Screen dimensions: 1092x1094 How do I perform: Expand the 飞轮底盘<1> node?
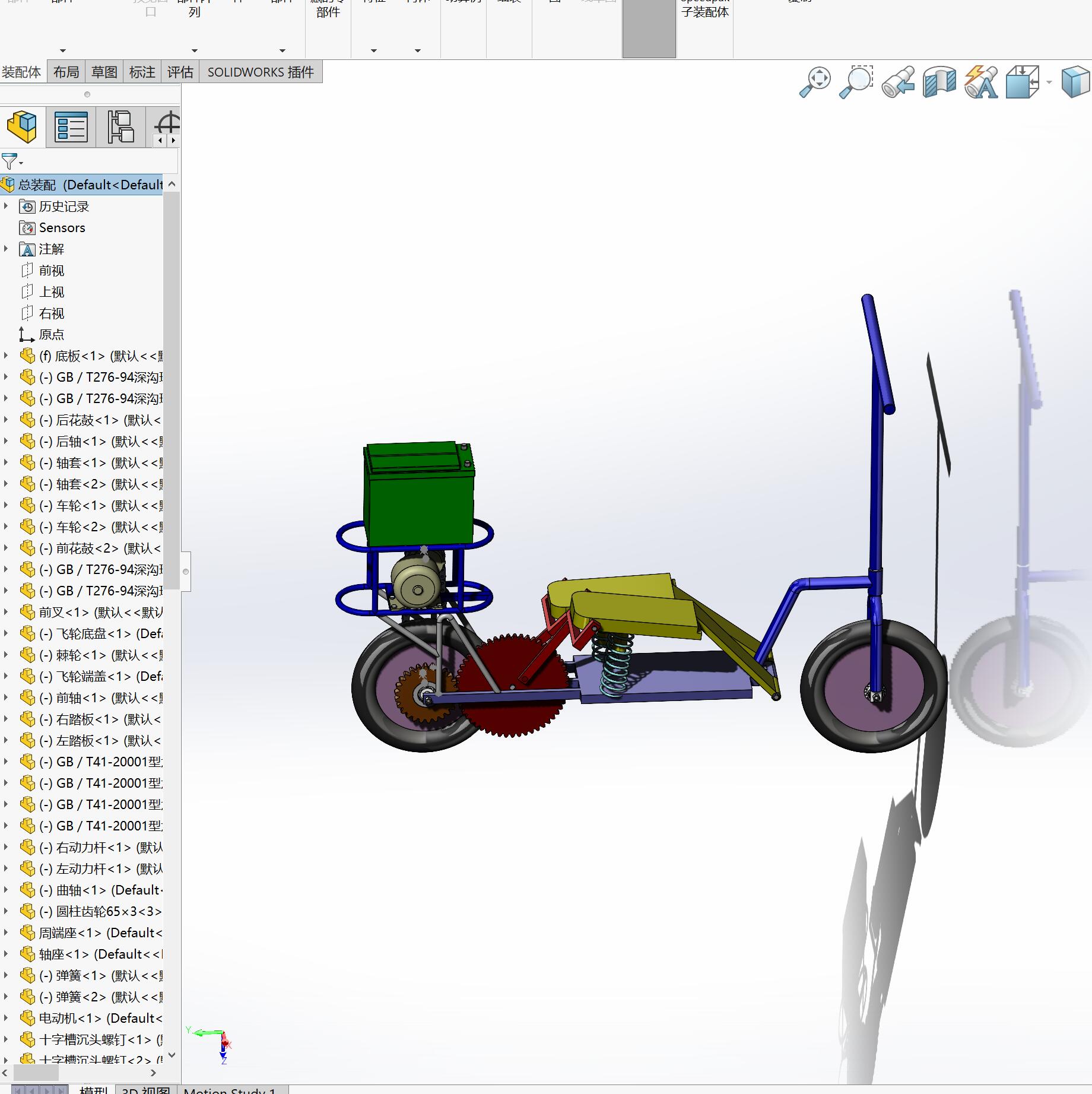pyautogui.click(x=6, y=634)
